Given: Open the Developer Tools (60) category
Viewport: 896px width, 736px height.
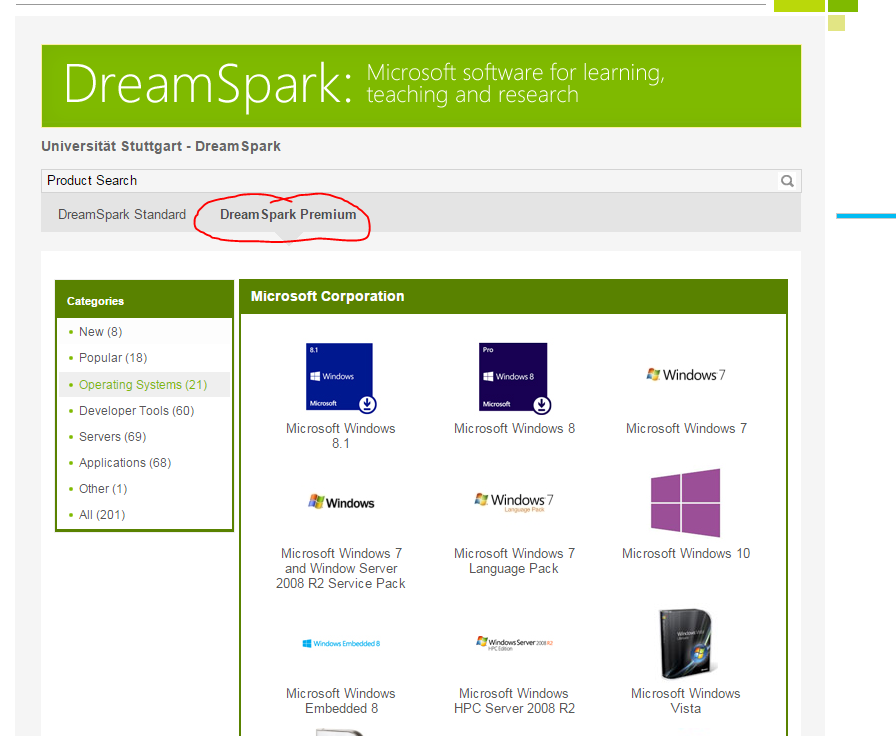Looking at the screenshot, I should (137, 411).
